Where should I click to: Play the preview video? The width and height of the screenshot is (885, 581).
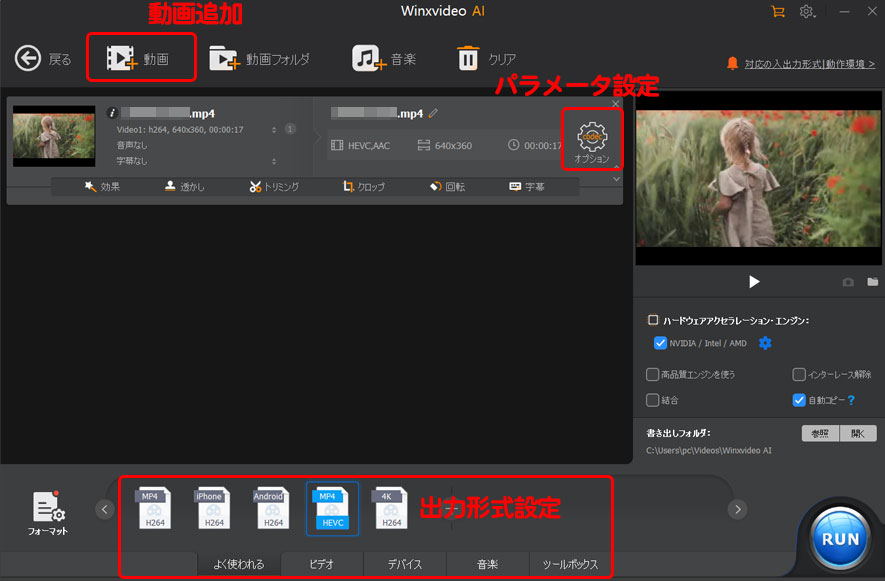(x=754, y=283)
